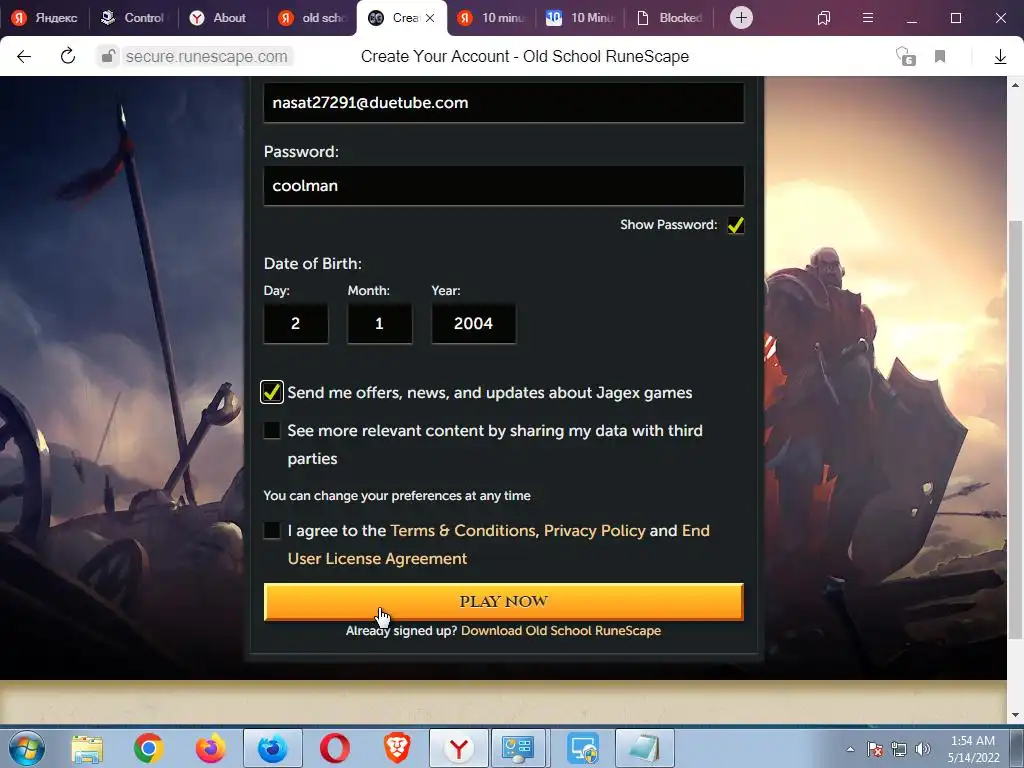Click the lock icon beside the address
Image resolution: width=1024 pixels, height=768 pixels.
[x=108, y=57]
